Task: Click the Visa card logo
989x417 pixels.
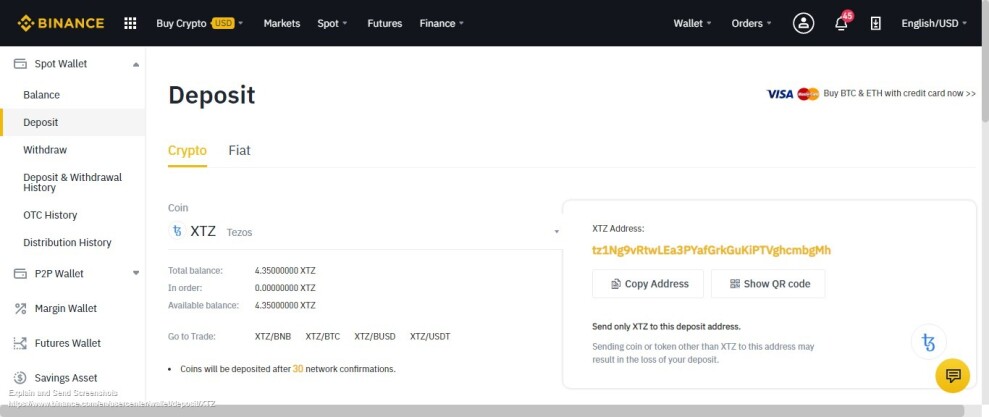Action: coord(780,94)
